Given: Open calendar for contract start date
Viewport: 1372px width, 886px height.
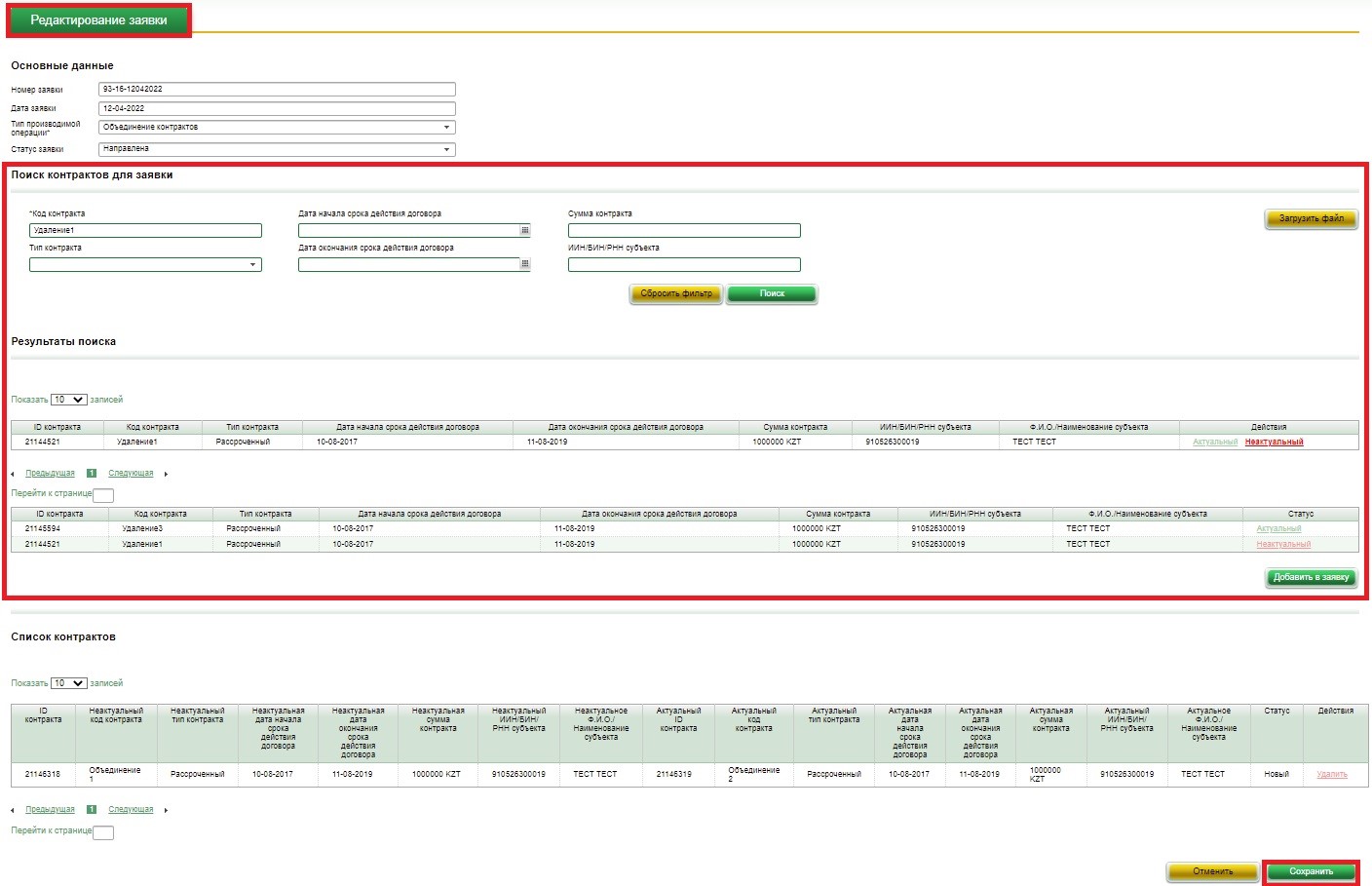Looking at the screenshot, I should 524,231.
